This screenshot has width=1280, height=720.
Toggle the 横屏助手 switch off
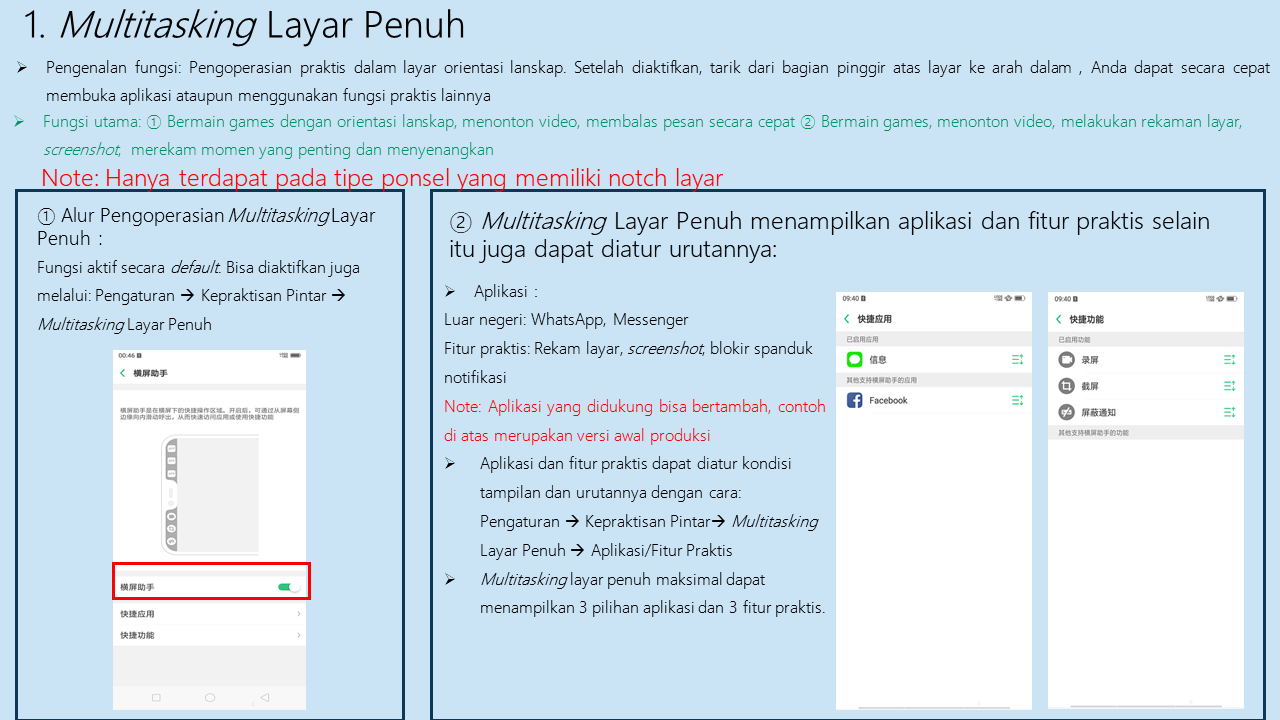point(289,587)
